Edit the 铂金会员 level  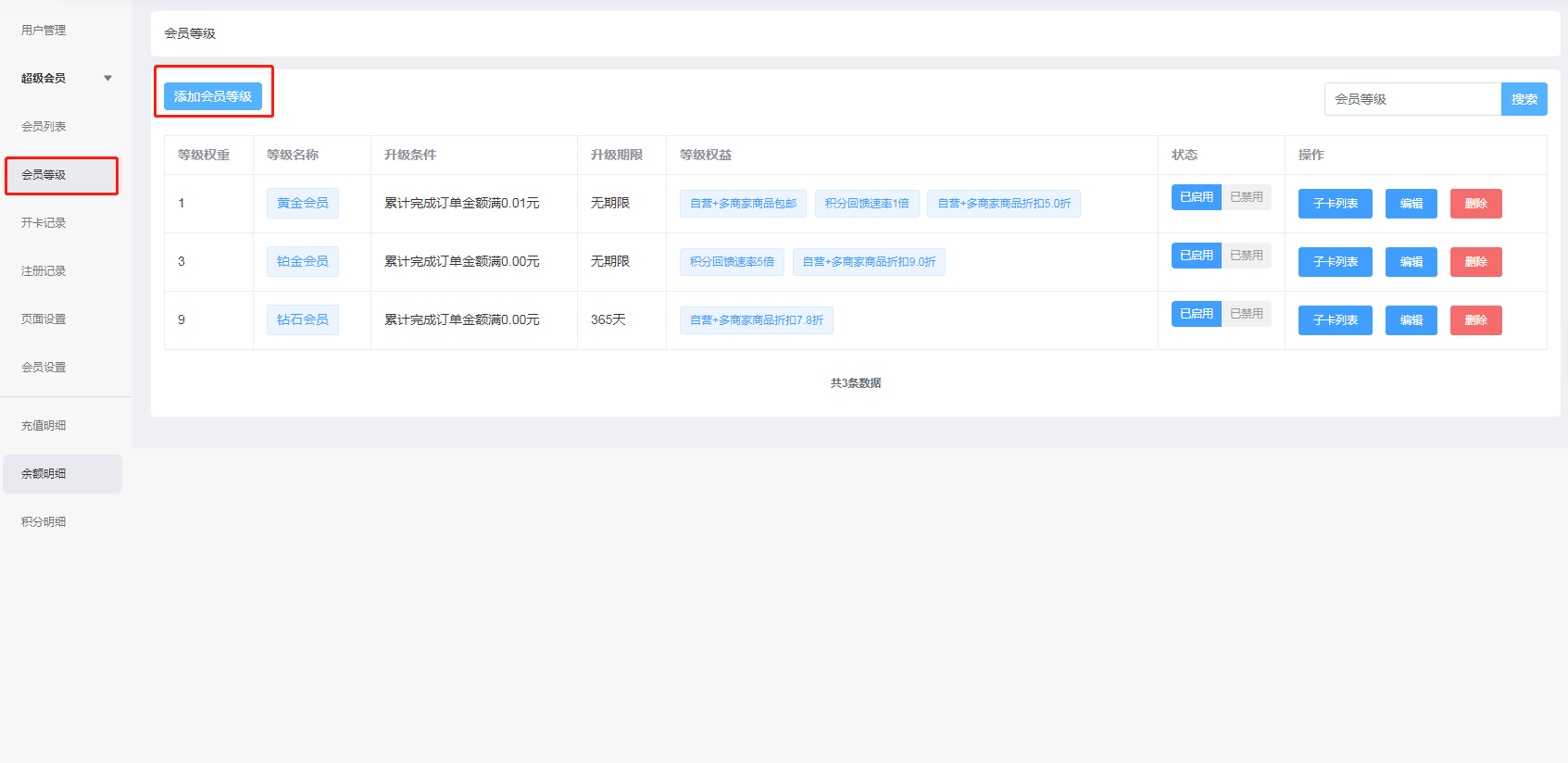tap(1411, 262)
